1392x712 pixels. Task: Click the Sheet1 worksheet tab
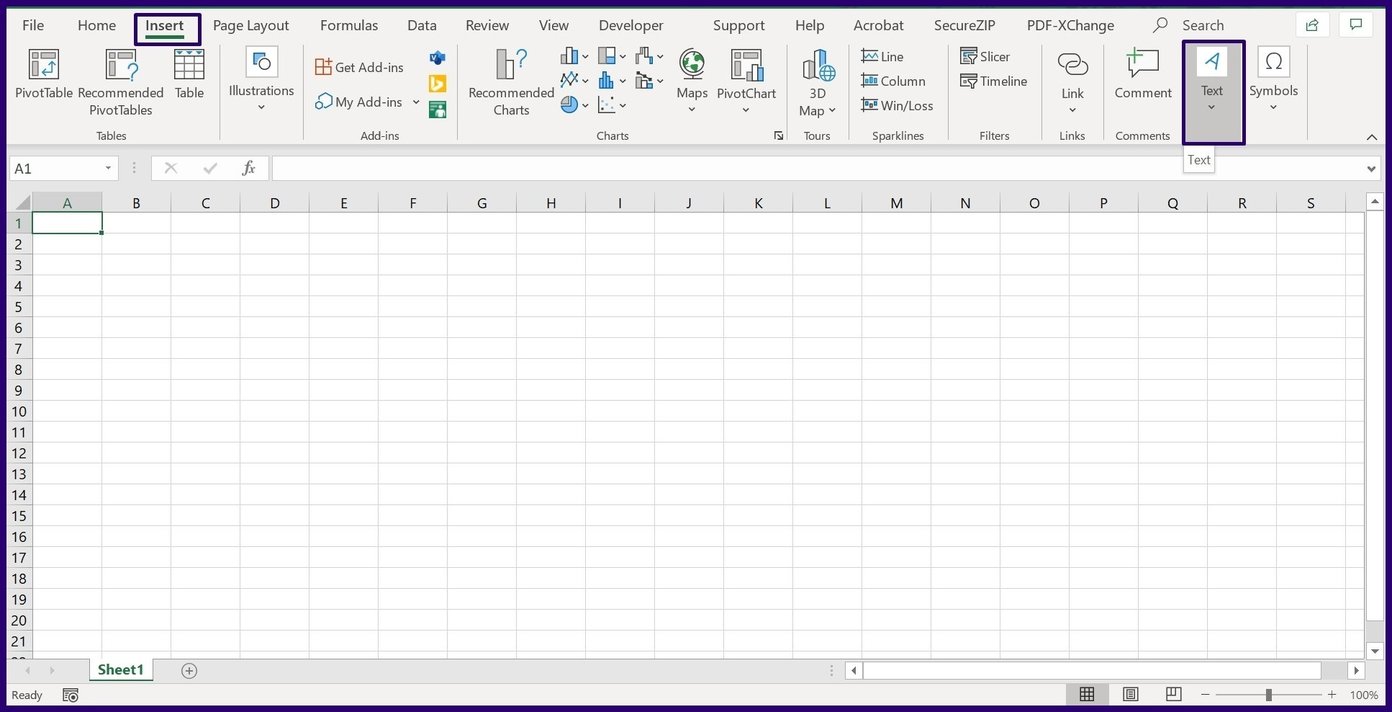coord(120,669)
